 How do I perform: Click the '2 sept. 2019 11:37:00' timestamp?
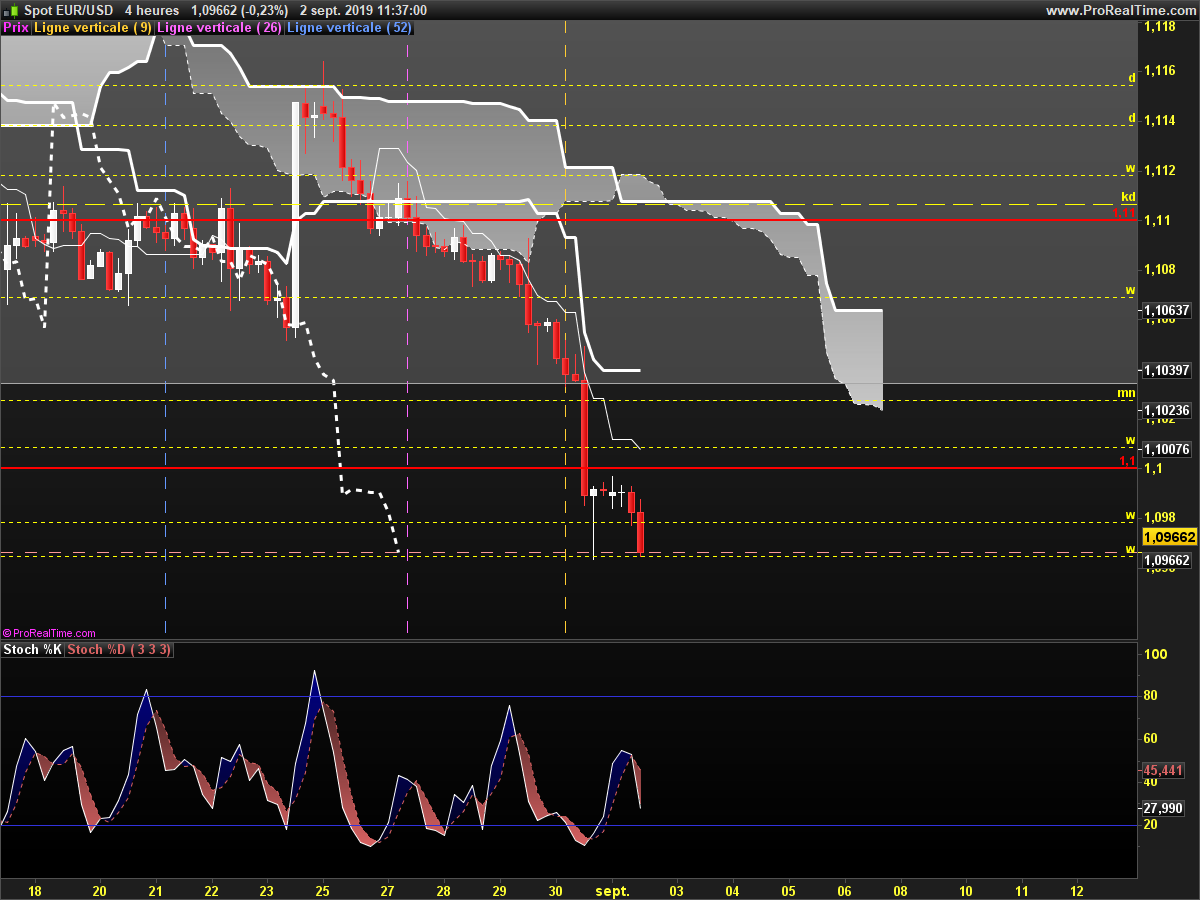pyautogui.click(x=363, y=10)
